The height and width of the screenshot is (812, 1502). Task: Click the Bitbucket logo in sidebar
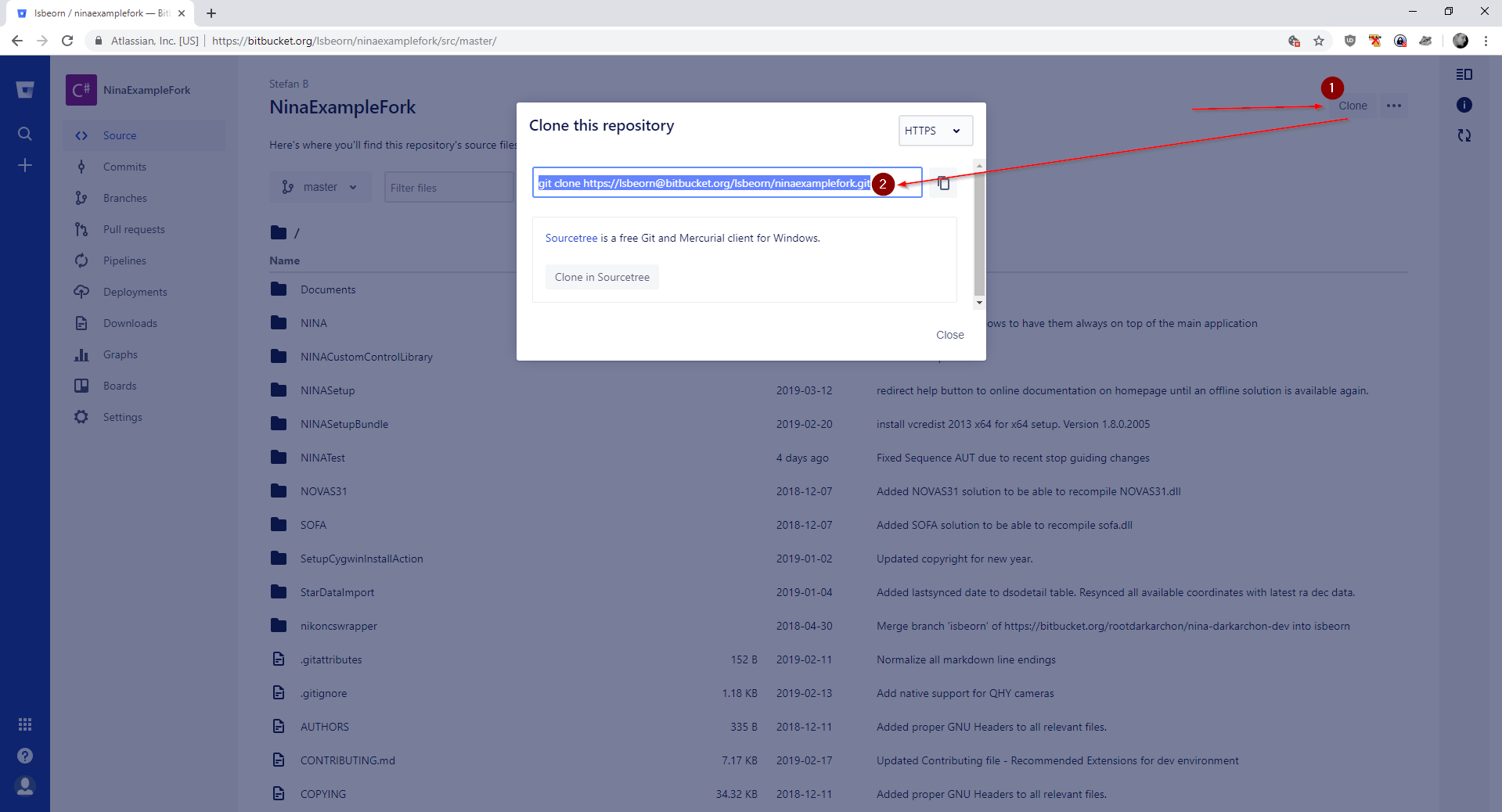pos(25,90)
